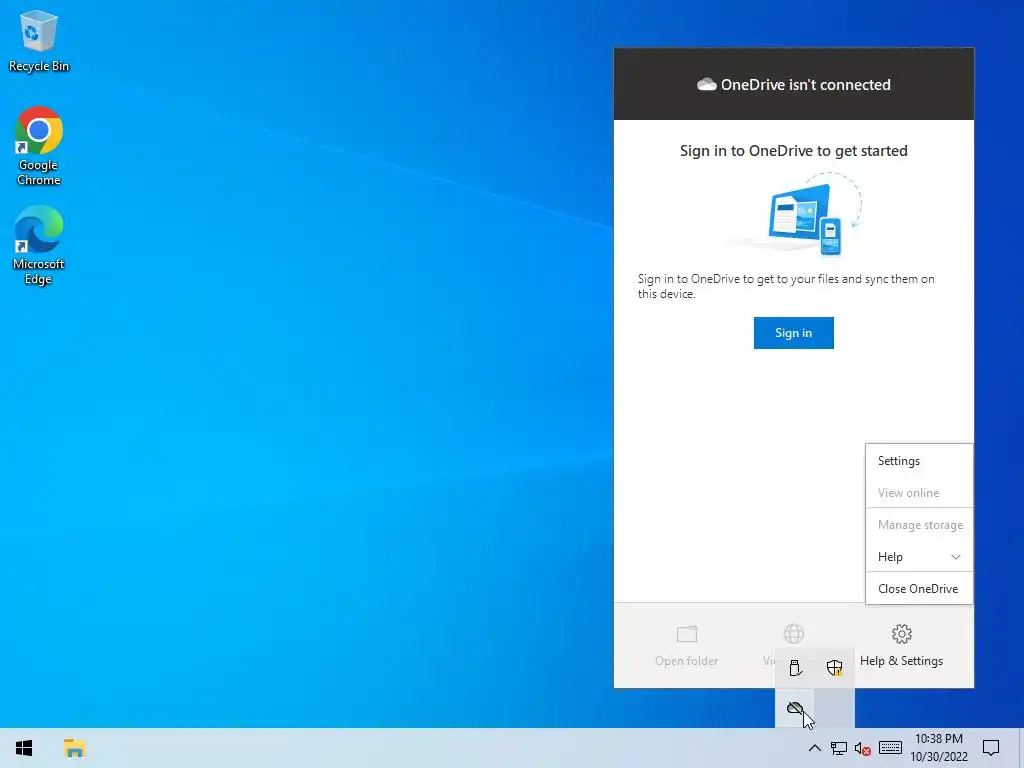Choose Settings from the OneDrive menu
This screenshot has width=1024, height=768.
pyautogui.click(x=919, y=460)
